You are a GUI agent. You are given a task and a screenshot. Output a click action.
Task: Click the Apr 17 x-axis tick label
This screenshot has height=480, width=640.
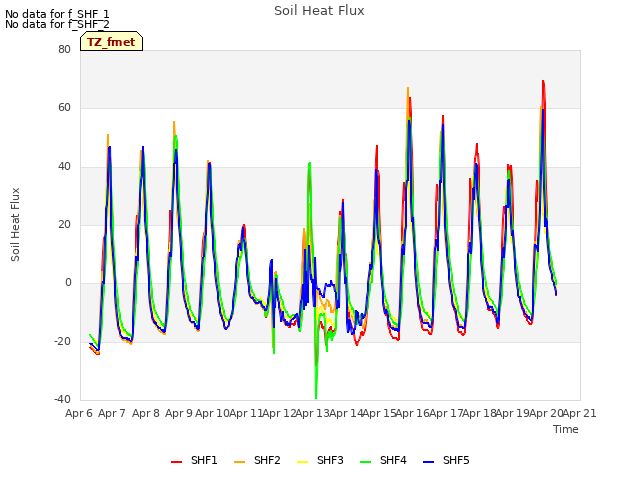coord(446,413)
